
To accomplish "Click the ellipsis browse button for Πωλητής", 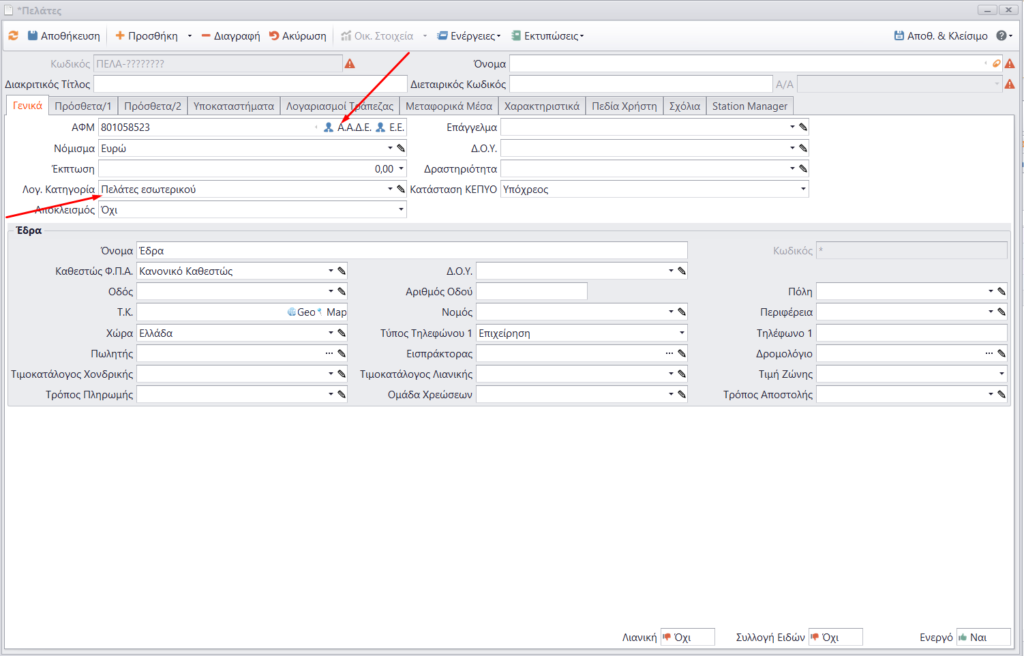I will (329, 354).
